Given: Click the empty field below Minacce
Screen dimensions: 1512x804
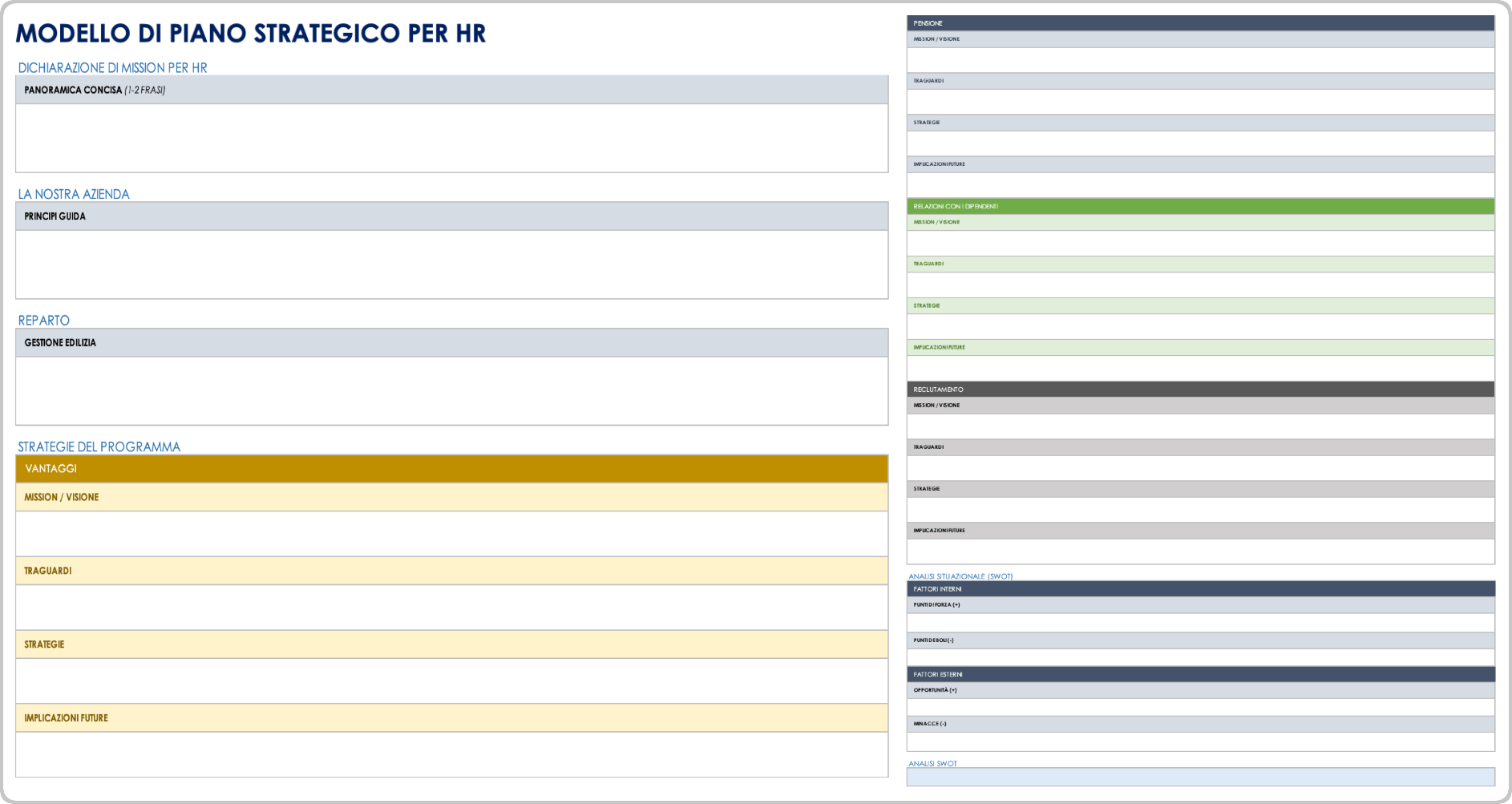Looking at the screenshot, I should click(x=1200, y=741).
